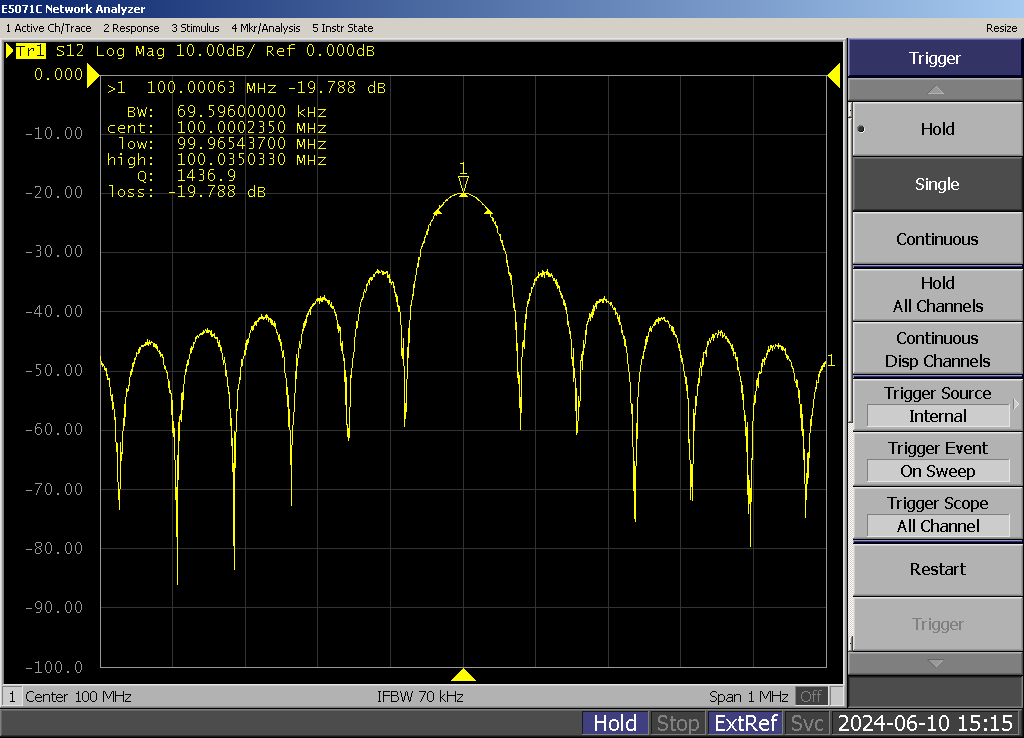
Task: Toggle the Off indicator beside Span
Action: 812,696
